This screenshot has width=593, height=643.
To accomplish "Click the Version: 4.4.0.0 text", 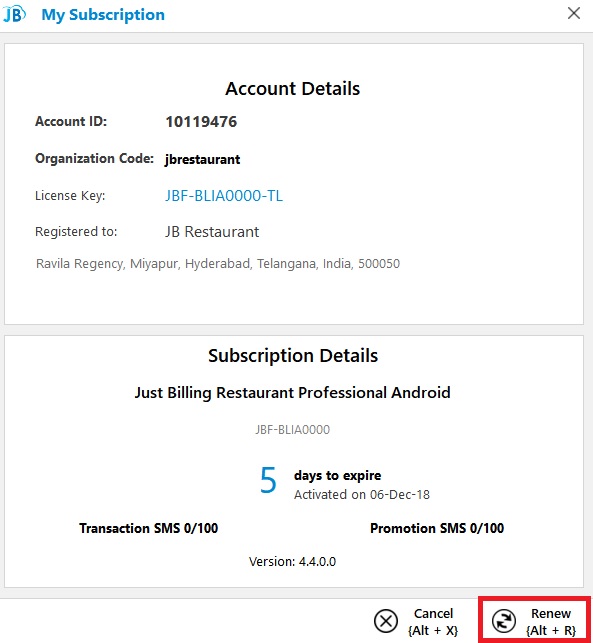I will tap(292, 561).
